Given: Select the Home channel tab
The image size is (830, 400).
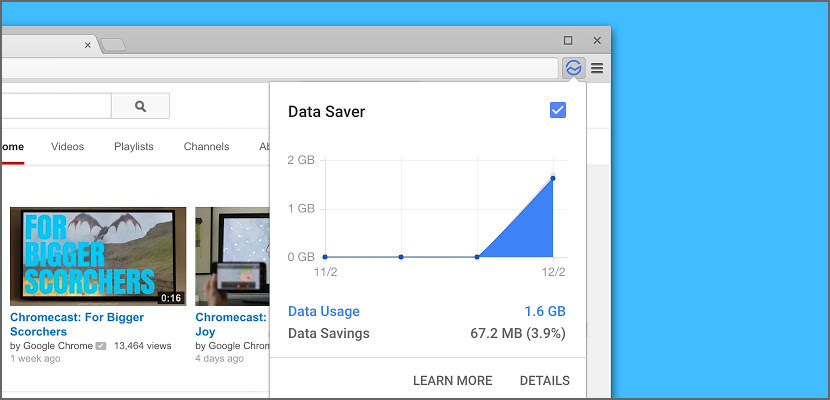Looking at the screenshot, I should [x=12, y=147].
